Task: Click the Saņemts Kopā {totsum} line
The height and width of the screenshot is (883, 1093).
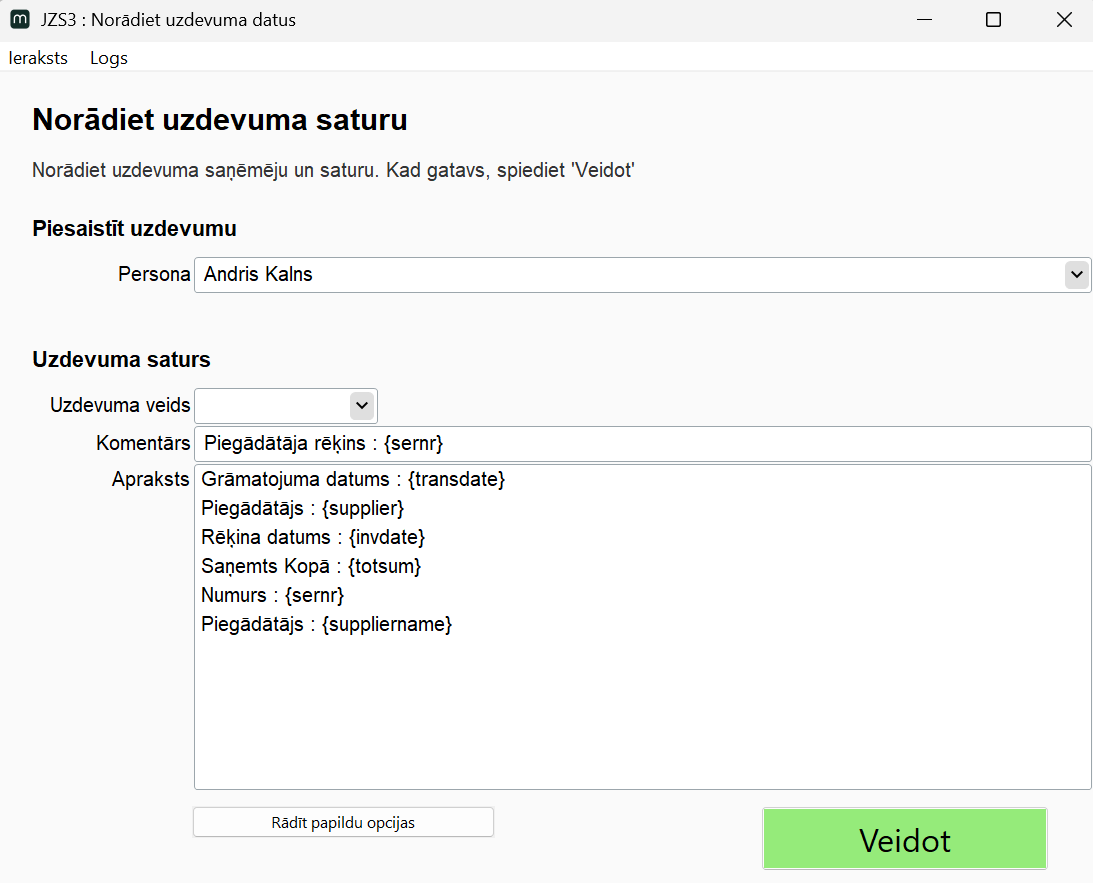Action: coord(311,567)
